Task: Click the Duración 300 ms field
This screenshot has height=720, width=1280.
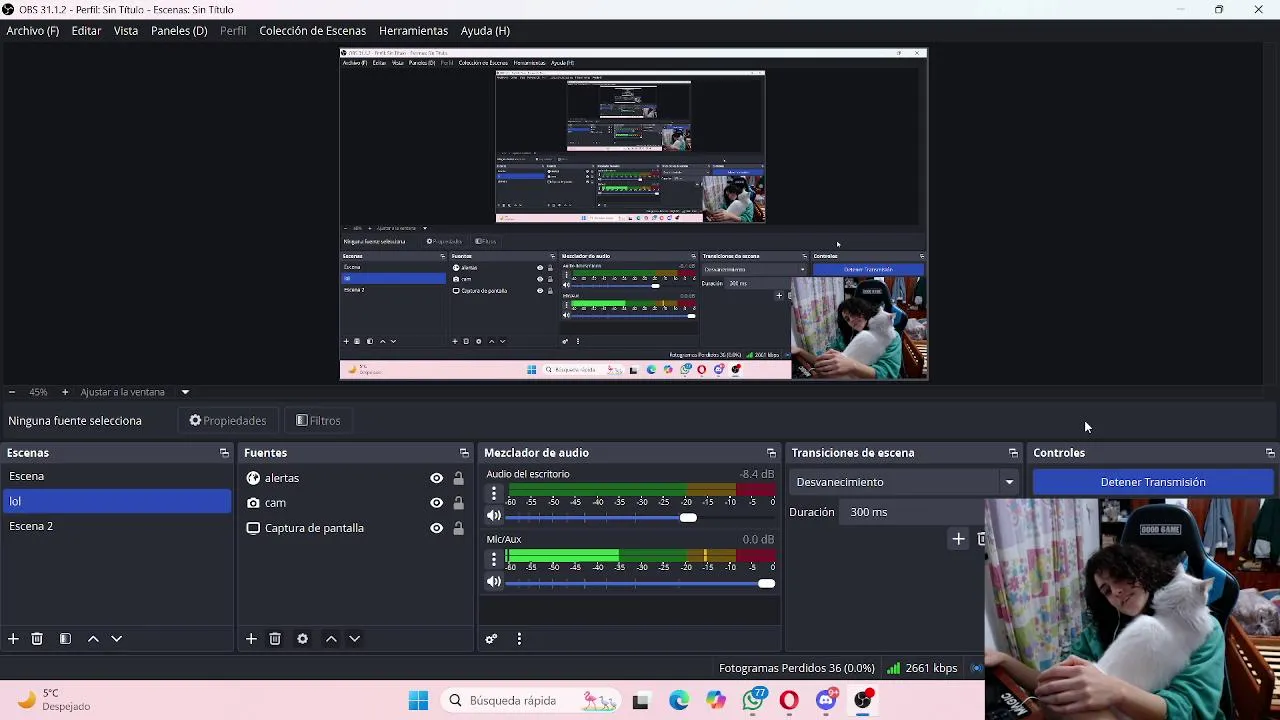Action: [909, 512]
